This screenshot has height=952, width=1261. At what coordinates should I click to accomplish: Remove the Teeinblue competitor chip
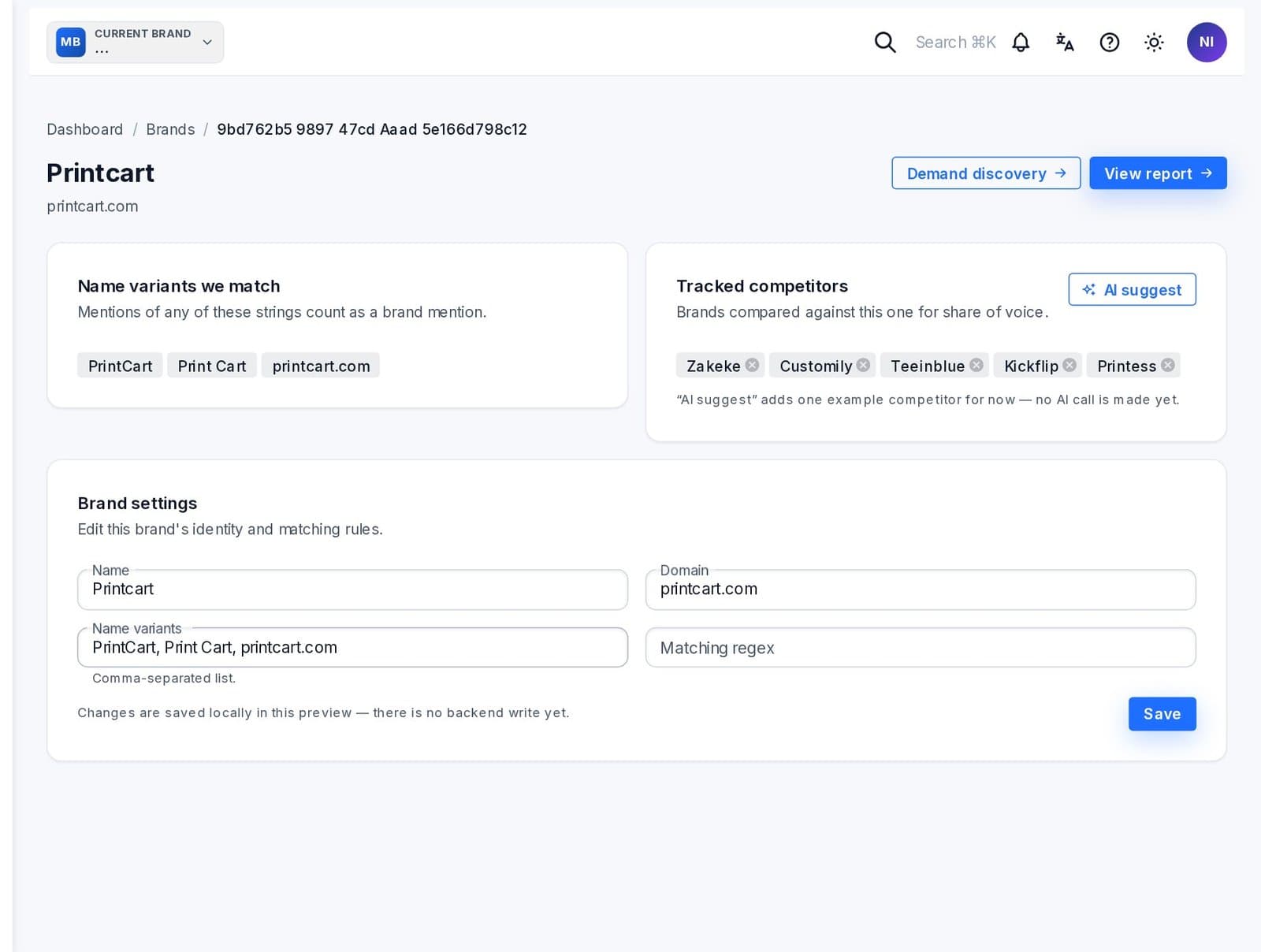[976, 365]
